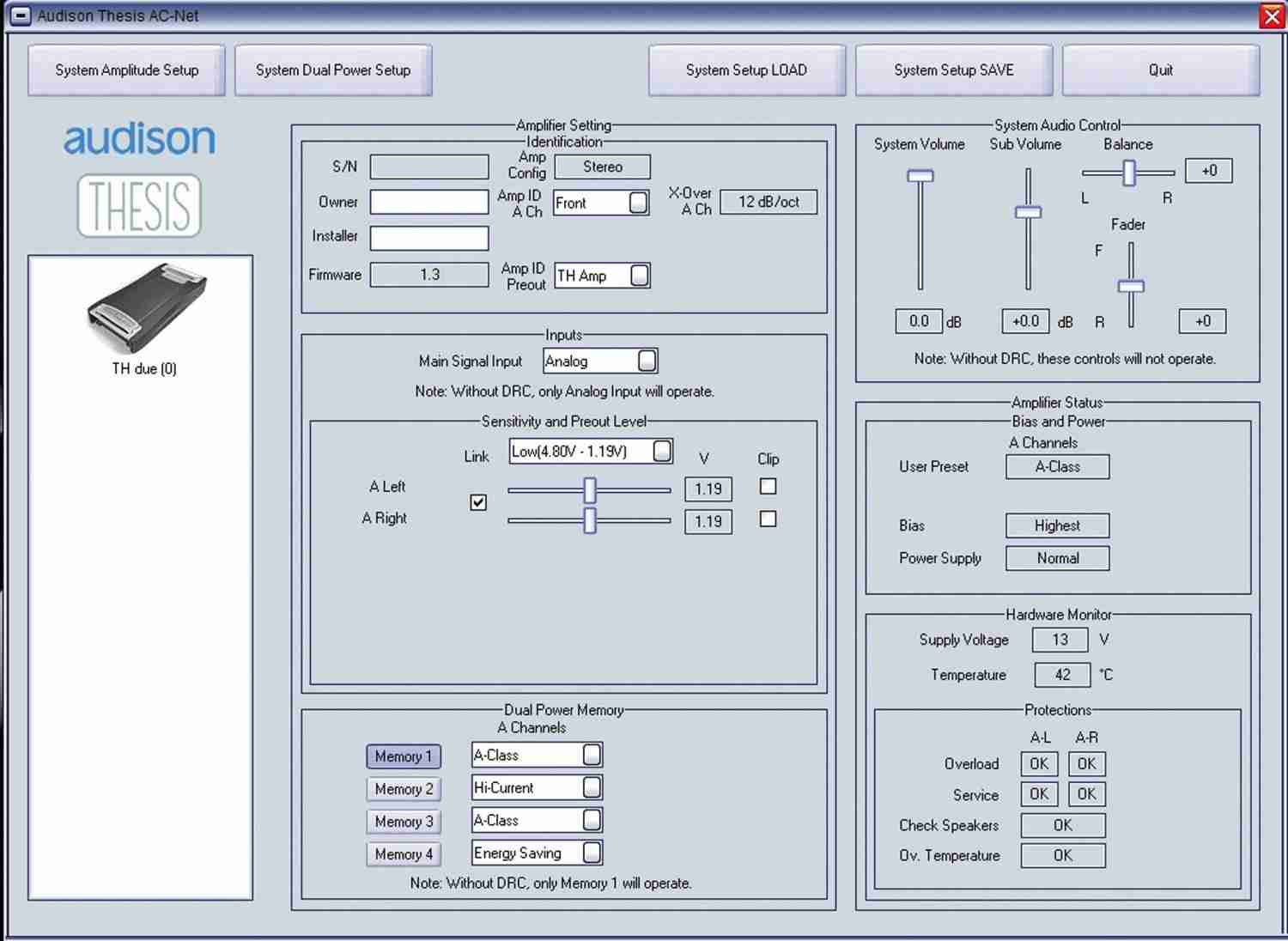Click System Setup SAVE button
The height and width of the screenshot is (941, 1288).
[x=954, y=70]
